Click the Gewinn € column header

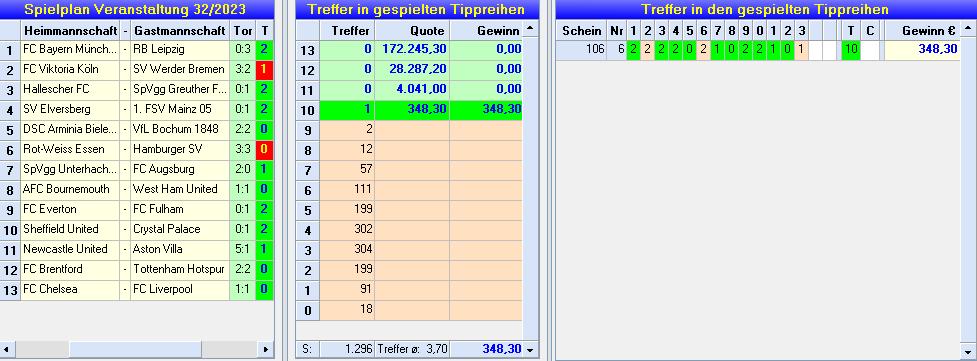tap(922, 31)
